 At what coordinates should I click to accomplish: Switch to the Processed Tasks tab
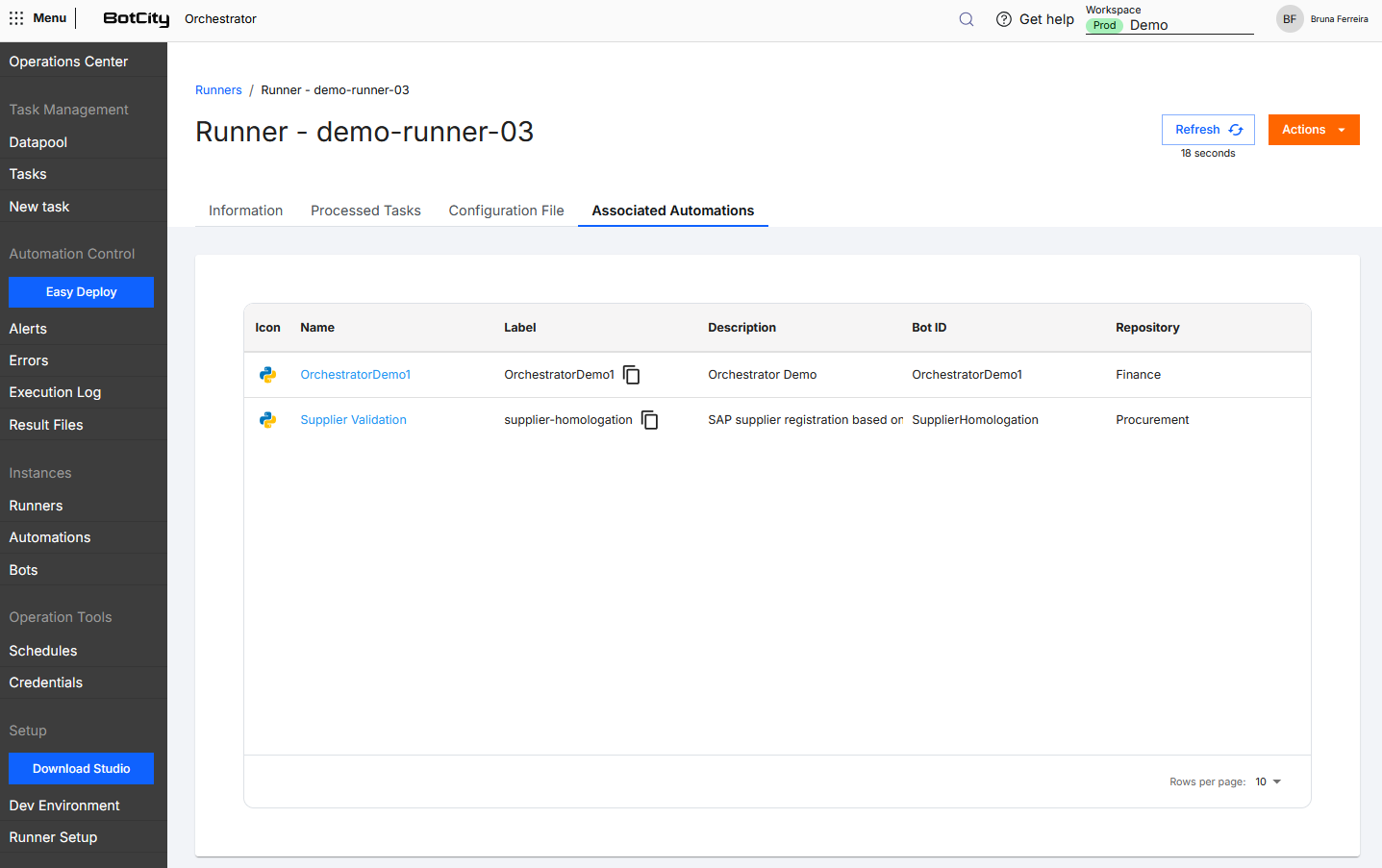point(365,211)
